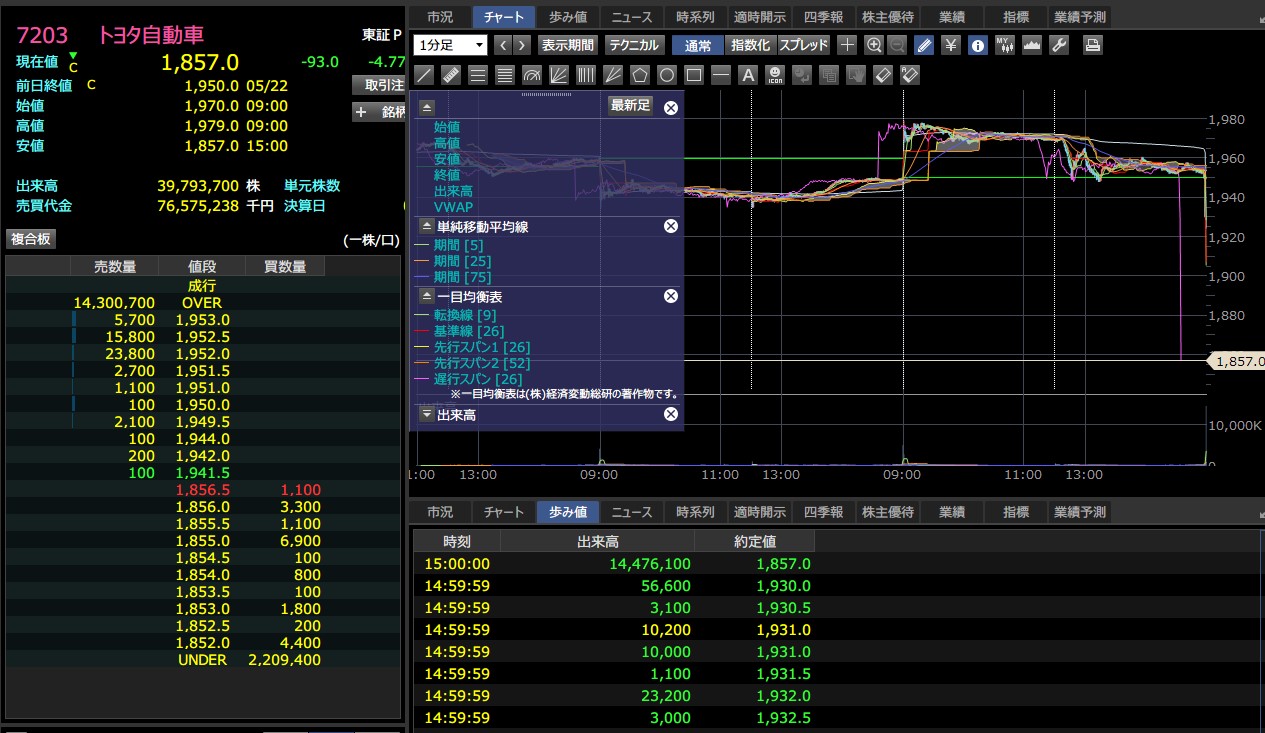1265x733 pixels.
Task: Click the mountain-shaped chart icon
Action: pyautogui.click(x=1032, y=45)
